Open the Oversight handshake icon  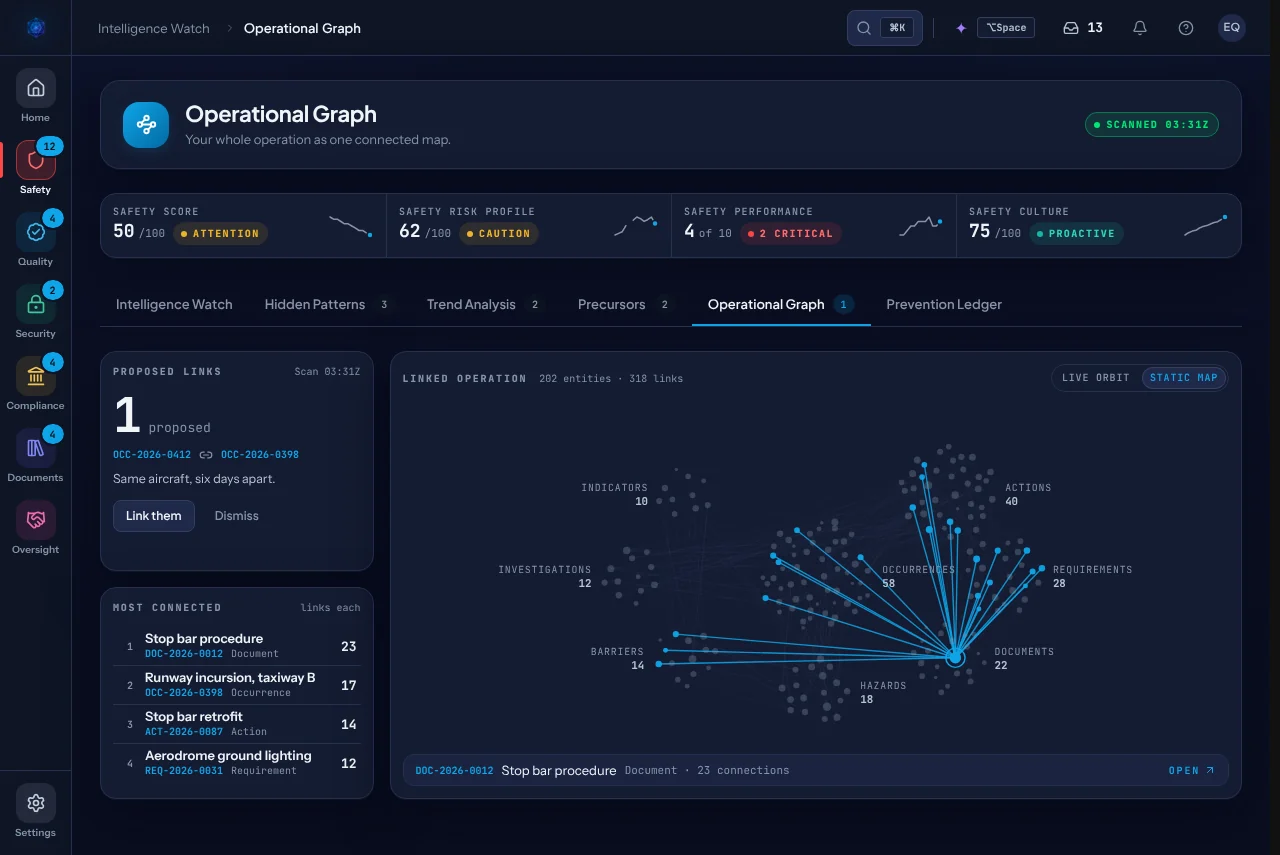(x=35, y=520)
